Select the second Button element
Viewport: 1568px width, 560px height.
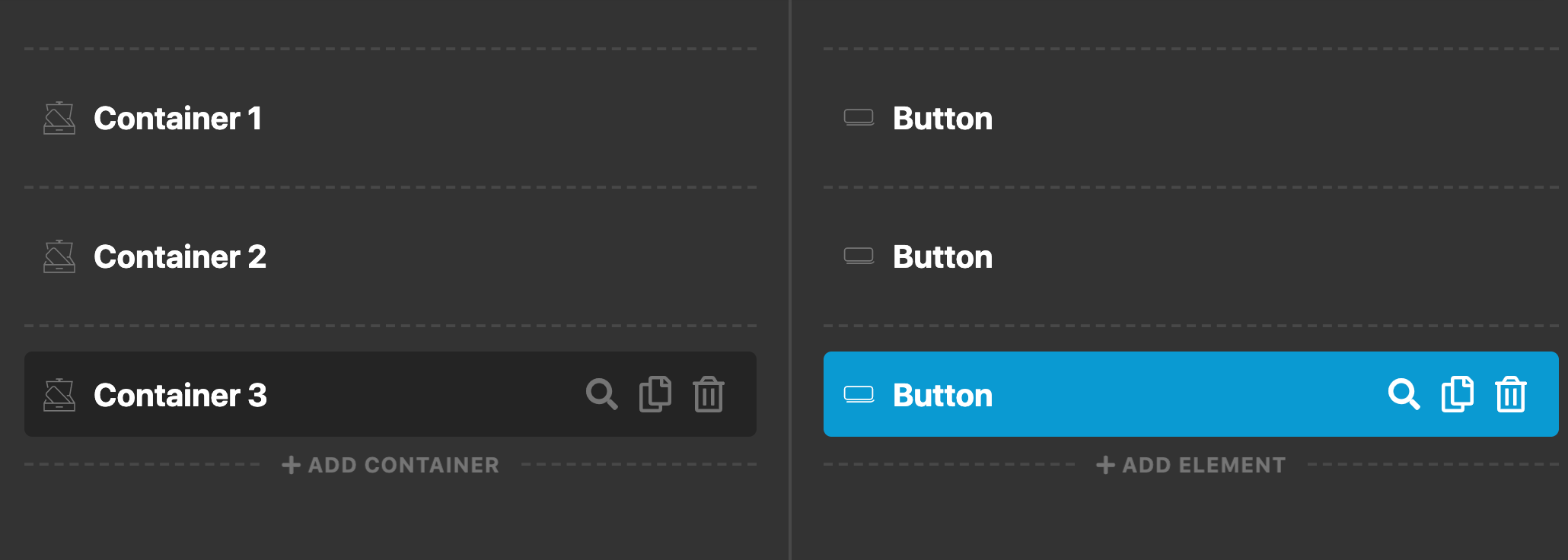pyautogui.click(x=1191, y=256)
